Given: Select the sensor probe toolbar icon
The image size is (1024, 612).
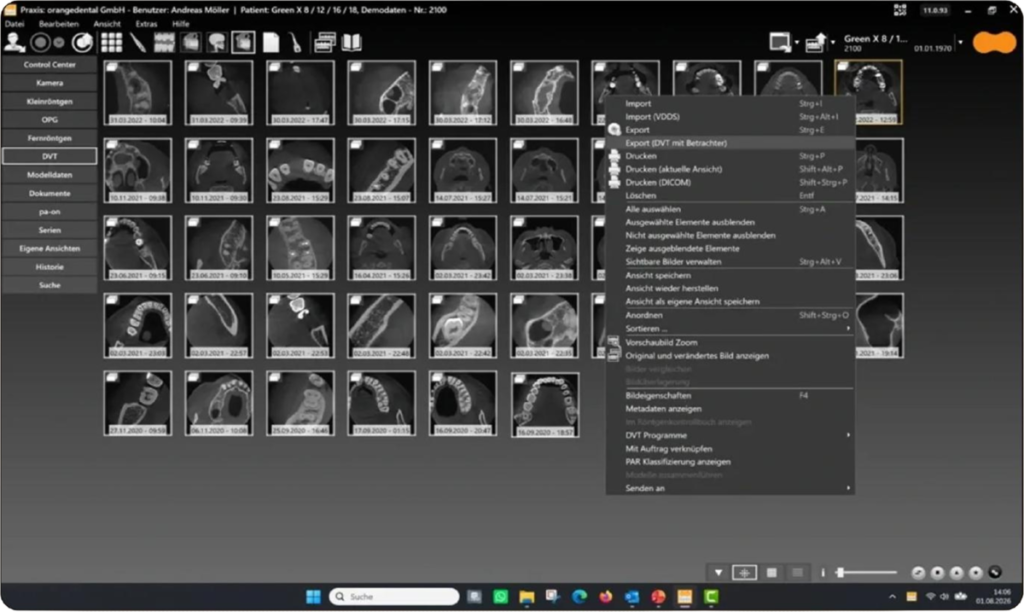Looking at the screenshot, I should tap(296, 42).
